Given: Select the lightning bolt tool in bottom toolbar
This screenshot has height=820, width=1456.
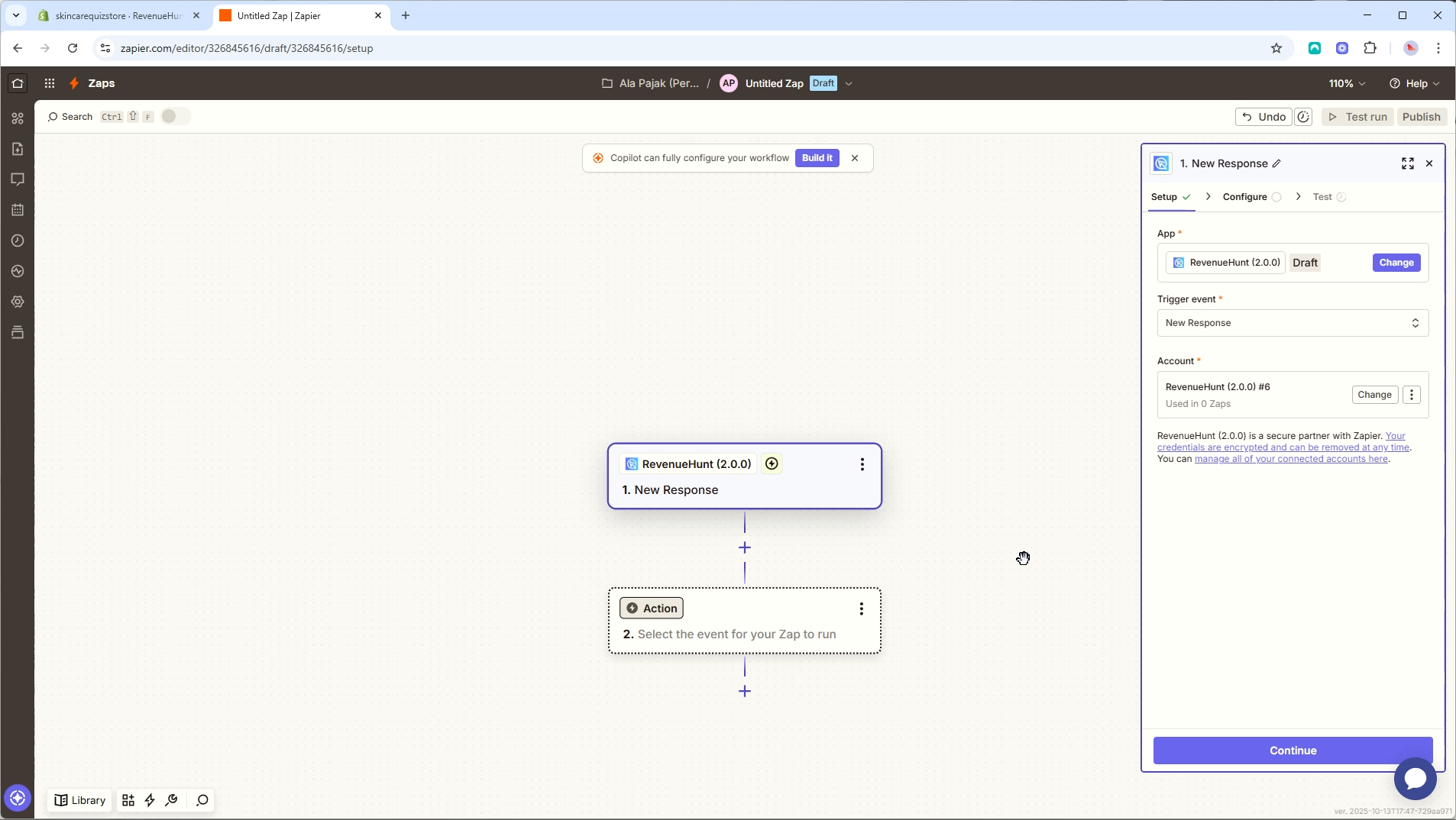Looking at the screenshot, I should pos(150,800).
